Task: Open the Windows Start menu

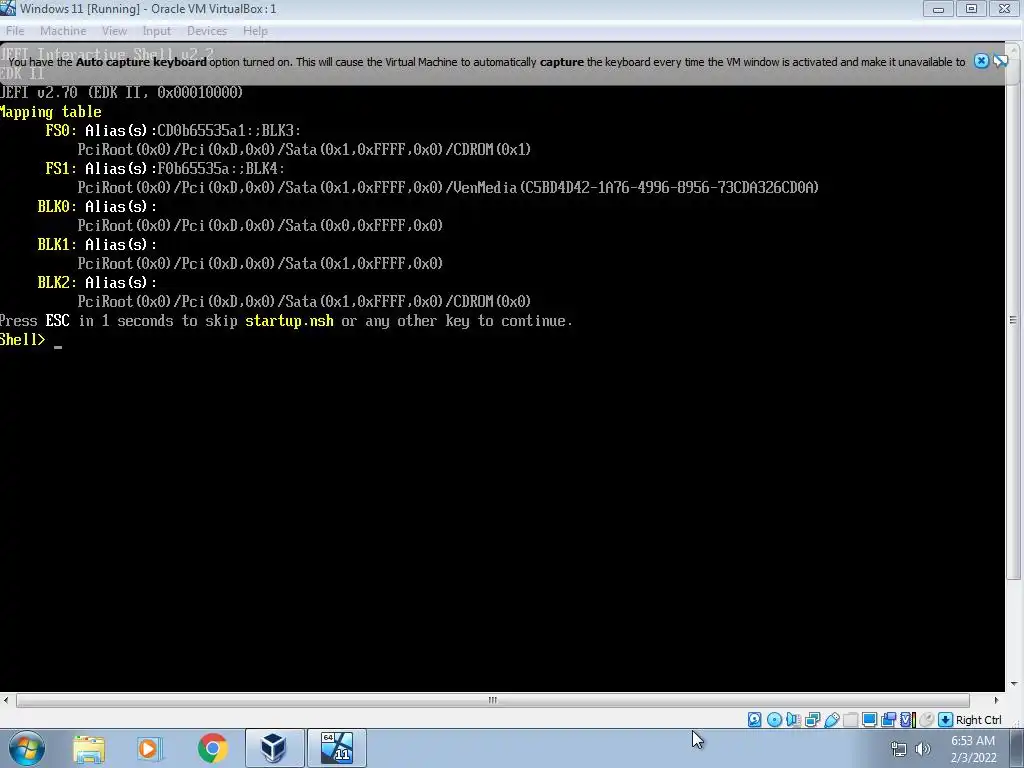Action: point(27,748)
